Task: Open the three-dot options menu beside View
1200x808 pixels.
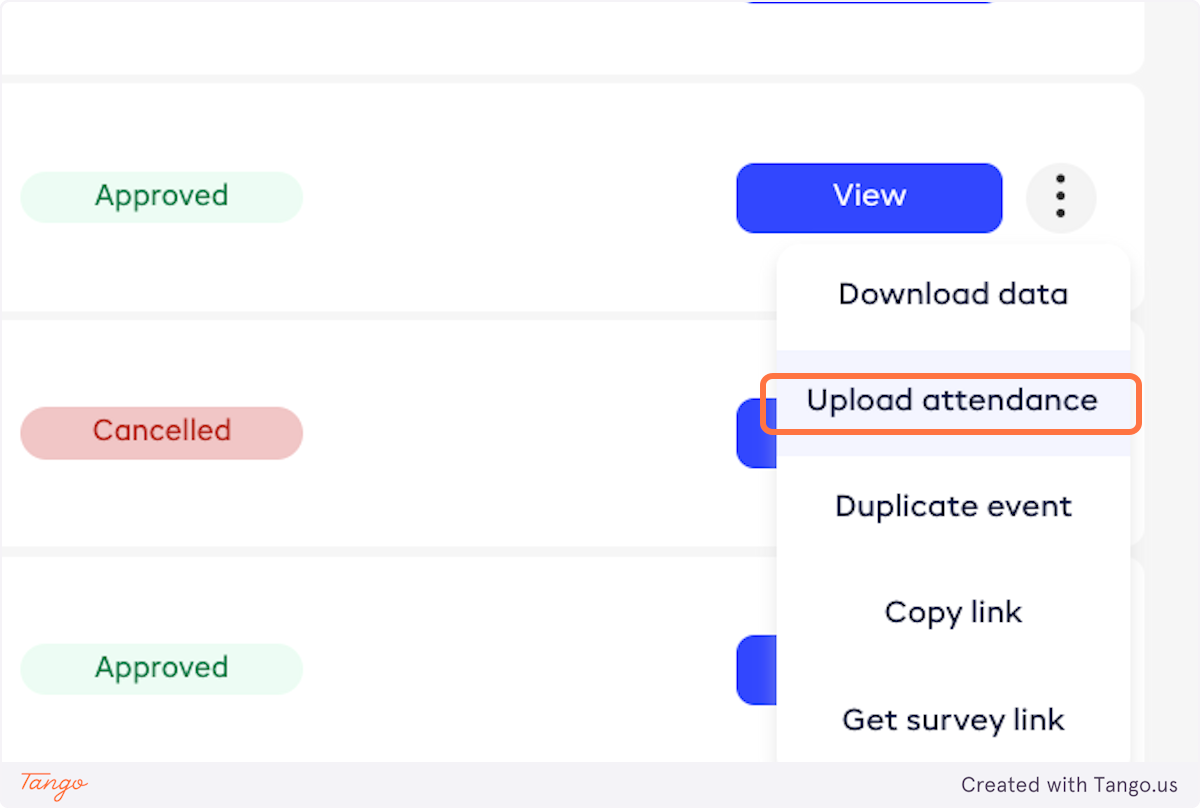Action: click(x=1060, y=197)
